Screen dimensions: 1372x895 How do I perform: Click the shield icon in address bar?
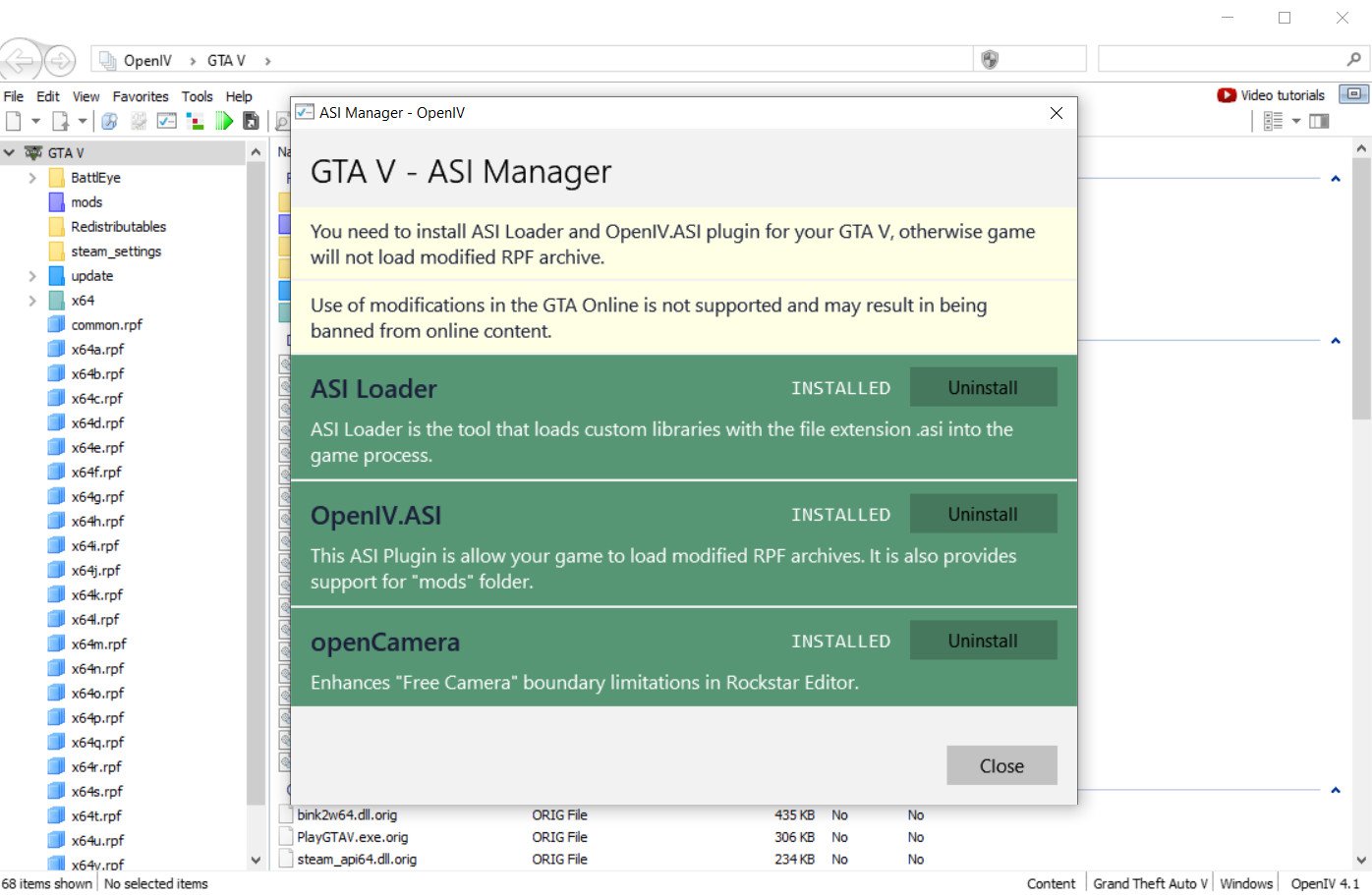click(x=990, y=60)
